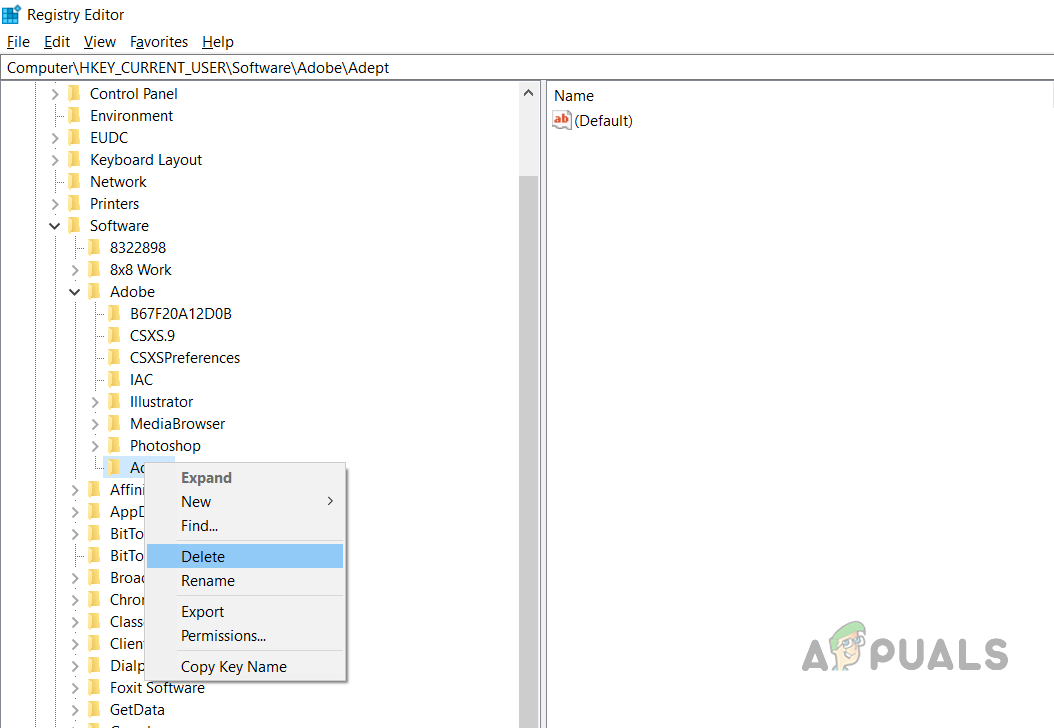Choose Rename in the context menu
The image size is (1054, 728).
245,581
